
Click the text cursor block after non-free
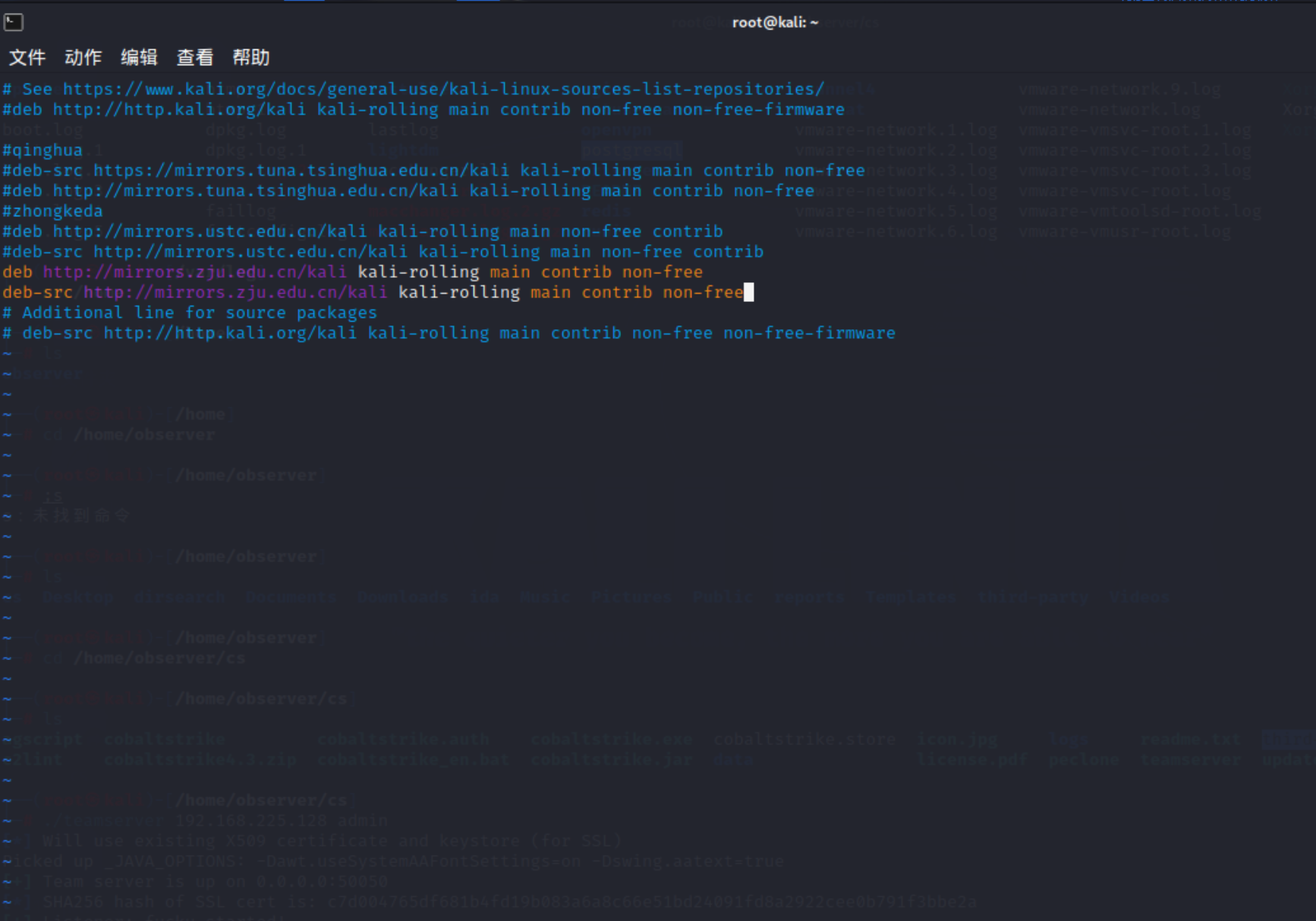749,292
